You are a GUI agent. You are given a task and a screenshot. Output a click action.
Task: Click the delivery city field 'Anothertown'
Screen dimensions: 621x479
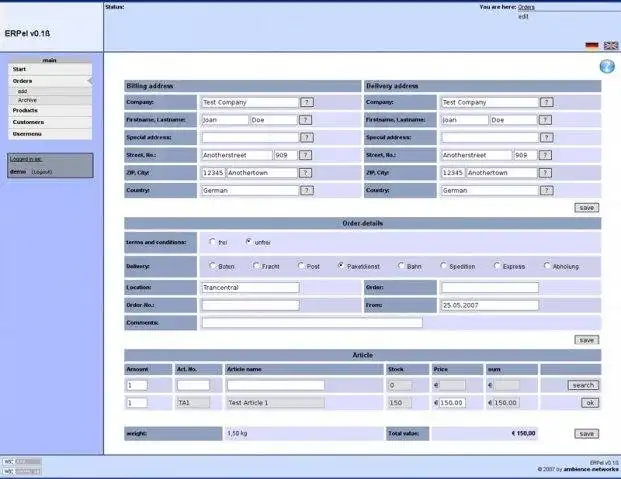pos(502,173)
